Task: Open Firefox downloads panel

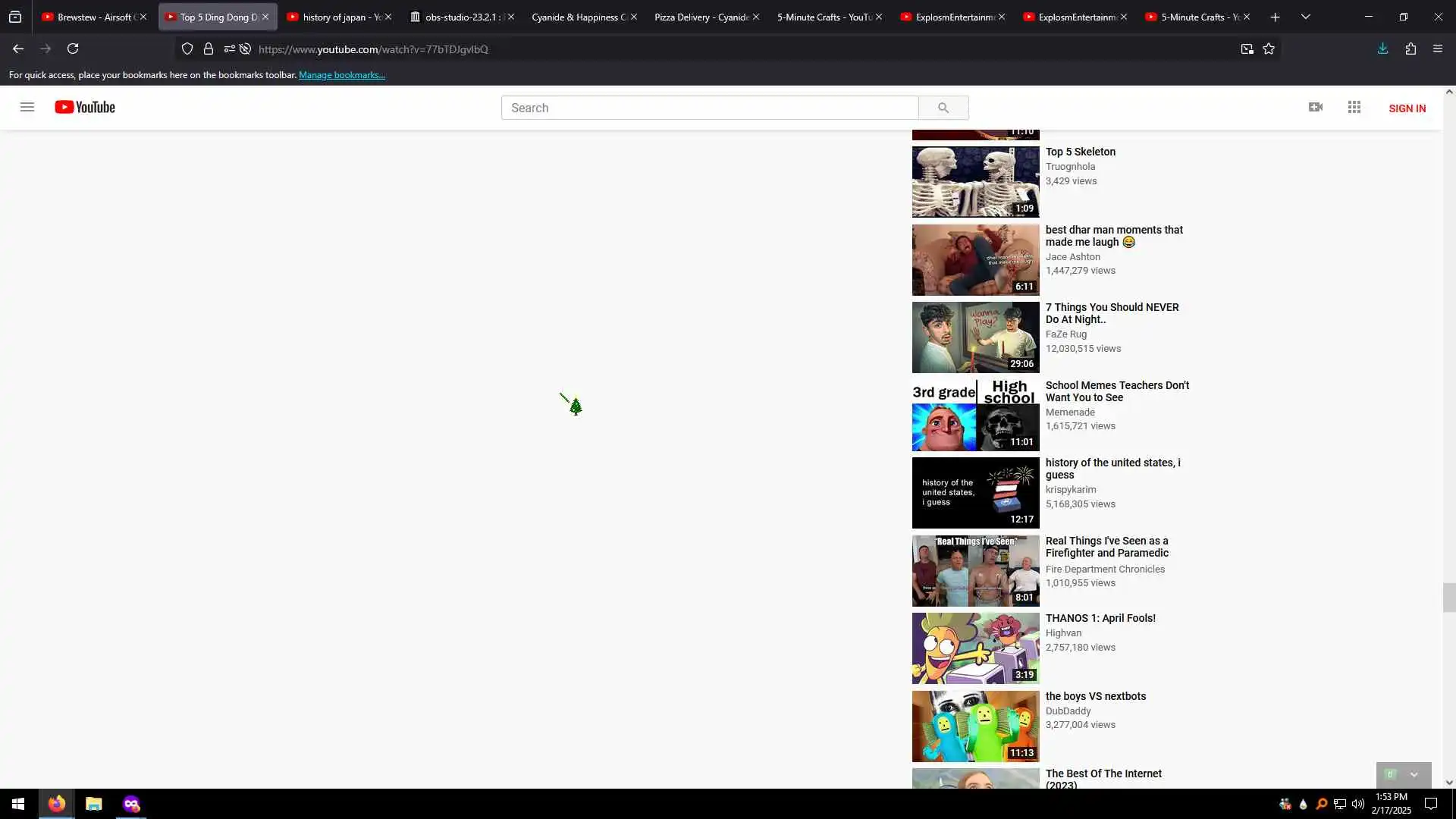Action: [1382, 49]
